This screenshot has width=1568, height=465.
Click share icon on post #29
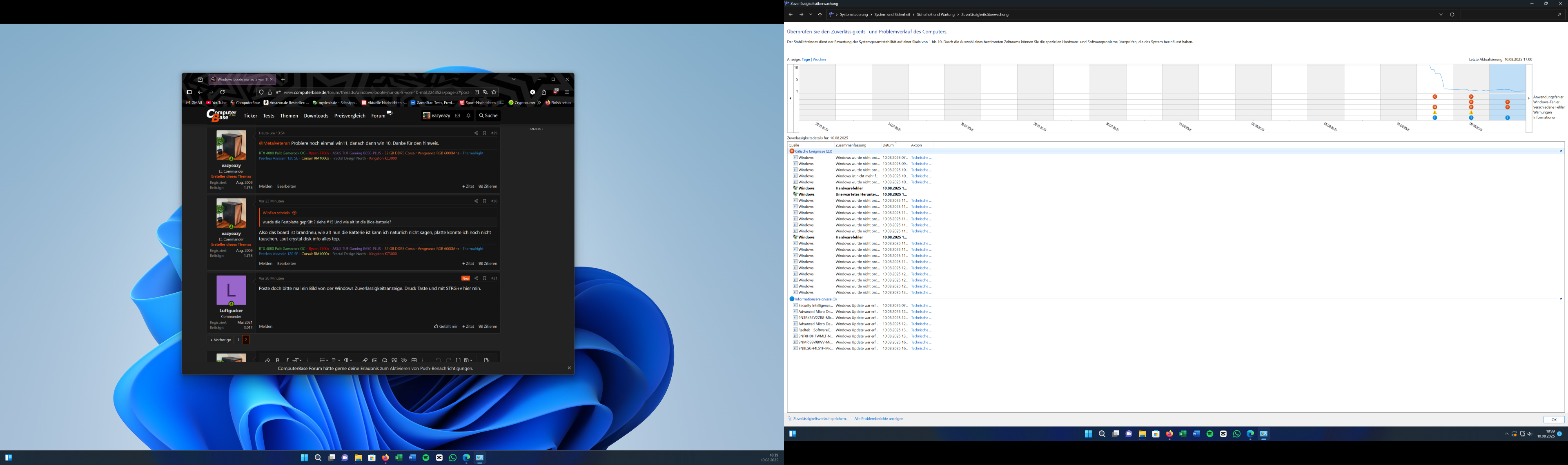click(476, 133)
